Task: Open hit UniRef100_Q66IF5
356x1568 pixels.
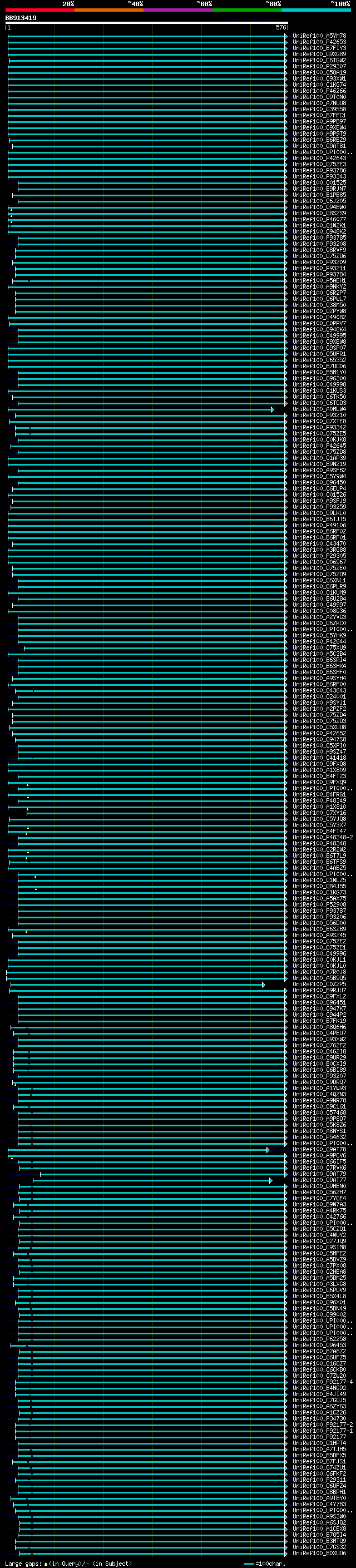Action: (319, 1162)
